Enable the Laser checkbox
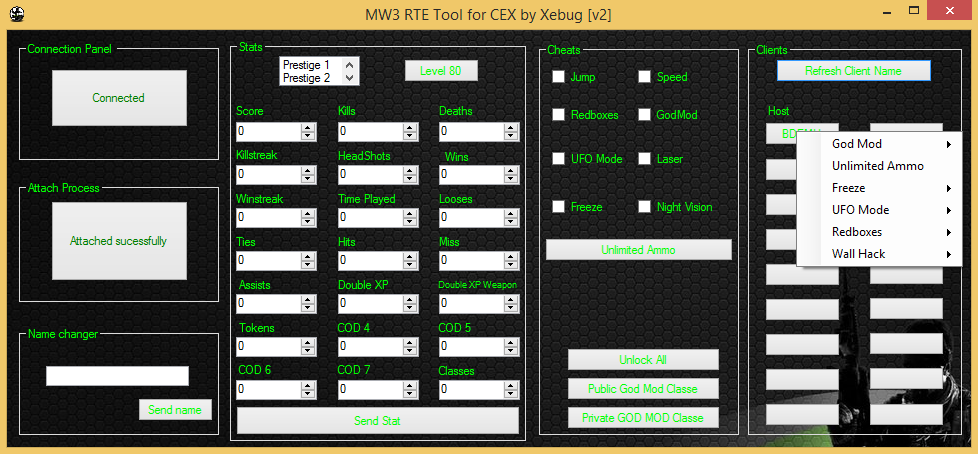This screenshot has height=454, width=978. pyautogui.click(x=644, y=158)
